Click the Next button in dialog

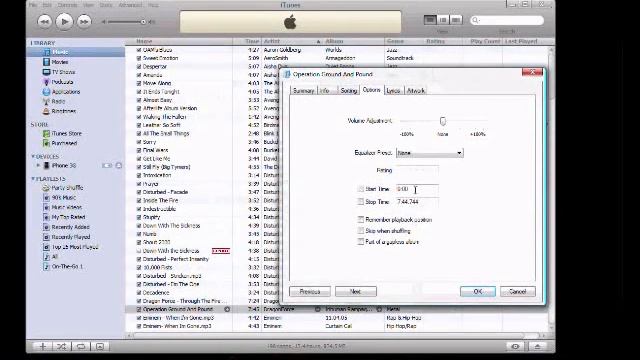[356, 291]
